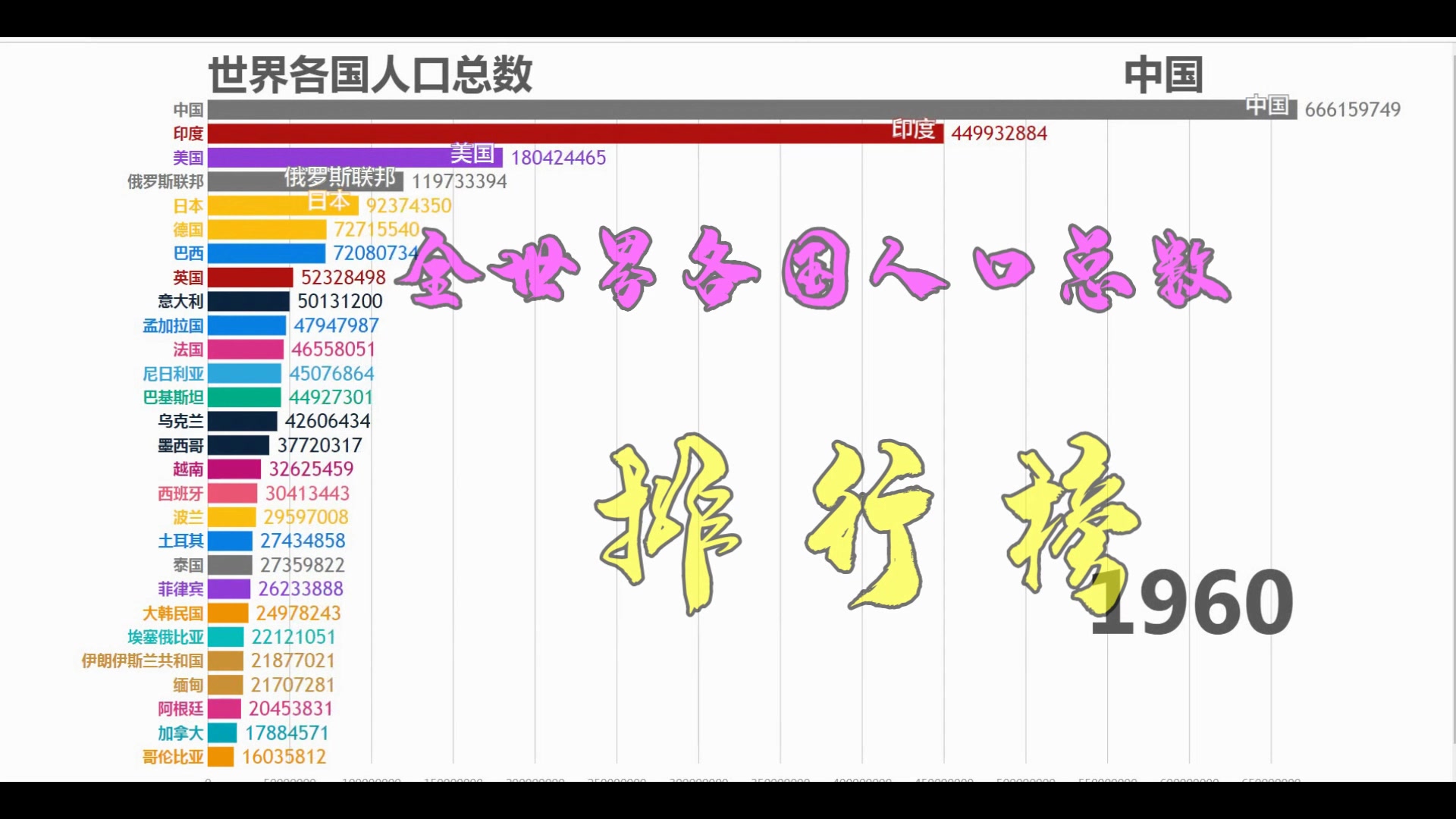Click the 土耳其 axis label
Image resolution: width=1456 pixels, height=819 pixels.
[x=180, y=541]
